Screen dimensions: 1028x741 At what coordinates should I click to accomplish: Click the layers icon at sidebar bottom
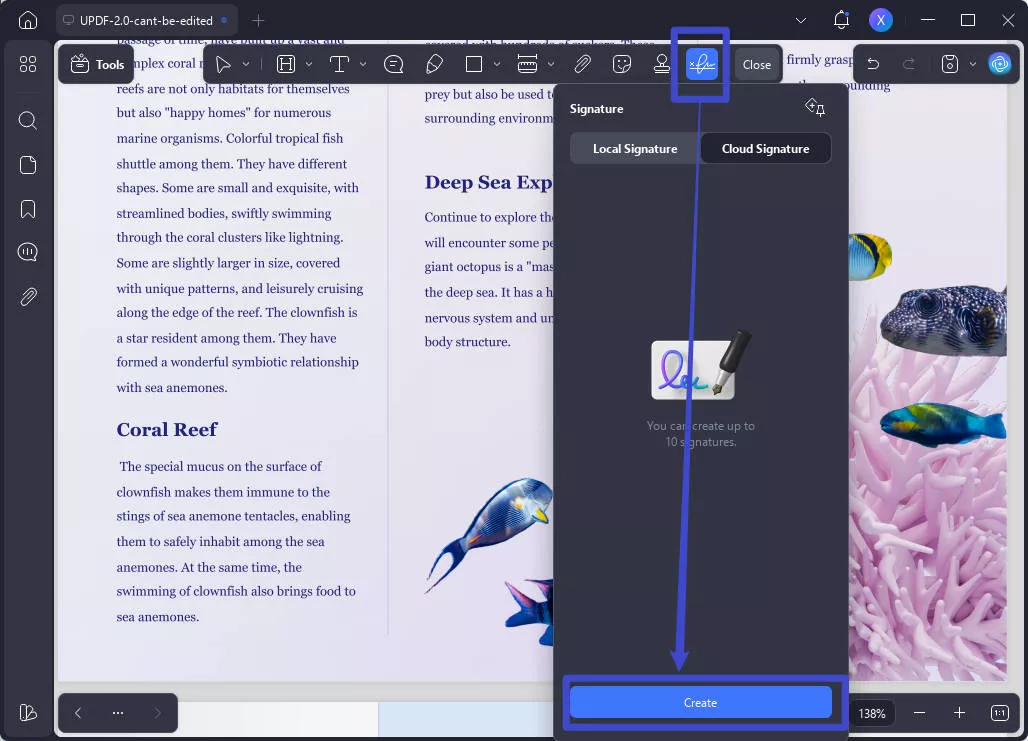click(28, 712)
